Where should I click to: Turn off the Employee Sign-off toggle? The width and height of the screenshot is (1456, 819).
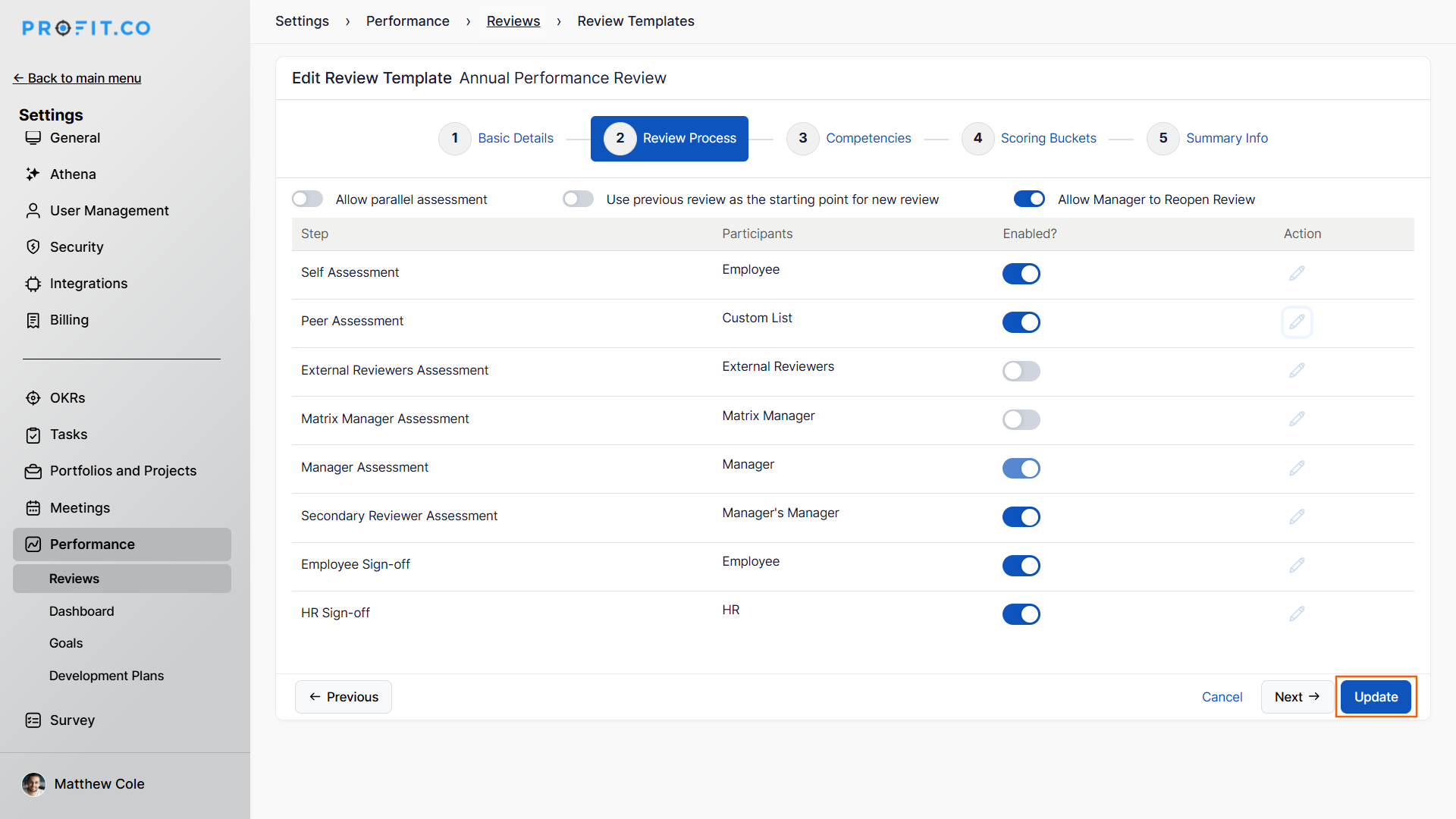[x=1021, y=566]
